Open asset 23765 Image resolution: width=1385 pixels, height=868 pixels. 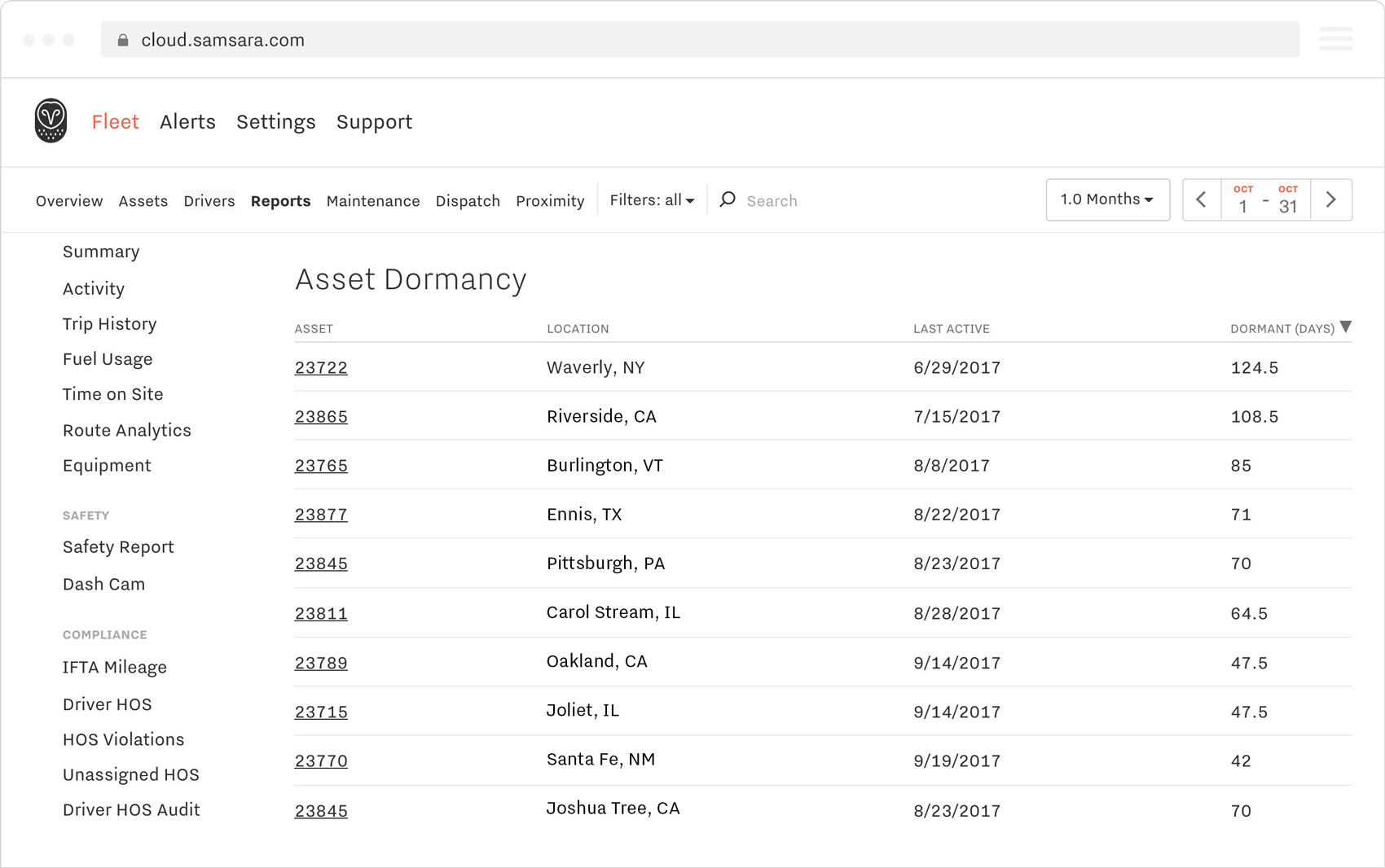tap(321, 466)
